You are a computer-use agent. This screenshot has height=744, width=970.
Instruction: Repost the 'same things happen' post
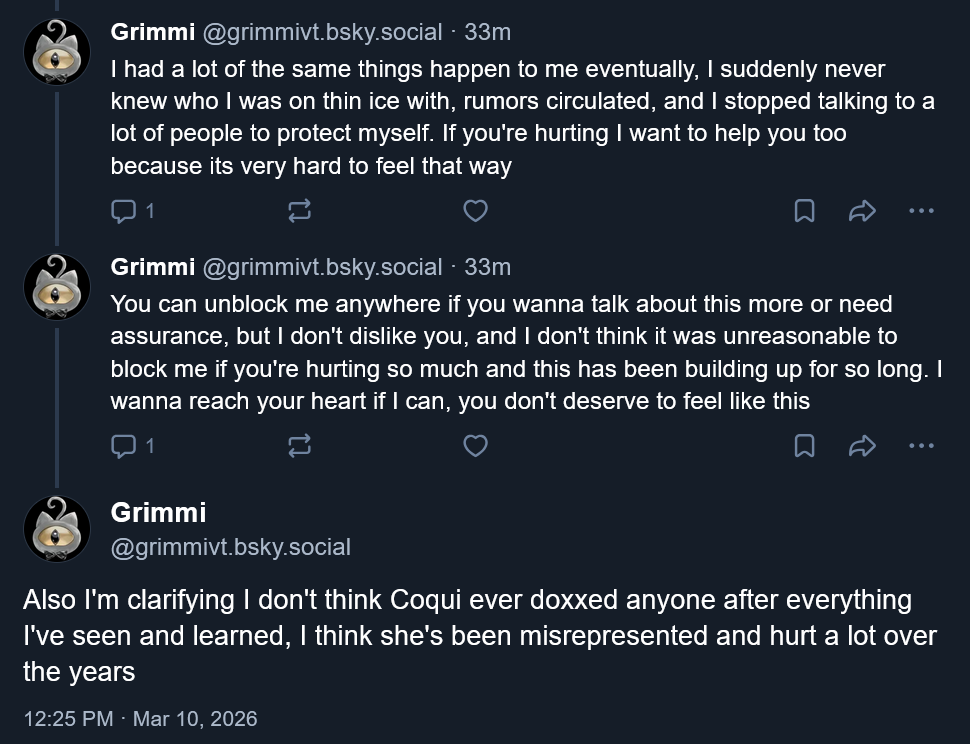point(299,211)
